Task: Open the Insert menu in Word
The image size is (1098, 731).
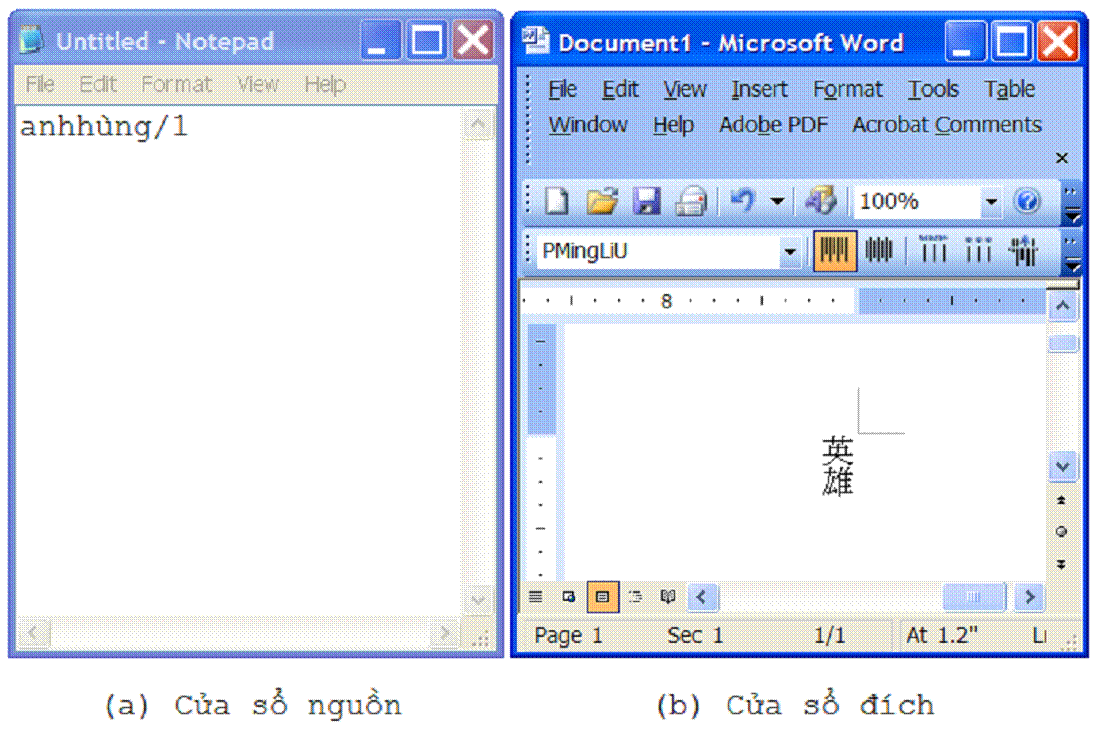Action: coord(759,90)
